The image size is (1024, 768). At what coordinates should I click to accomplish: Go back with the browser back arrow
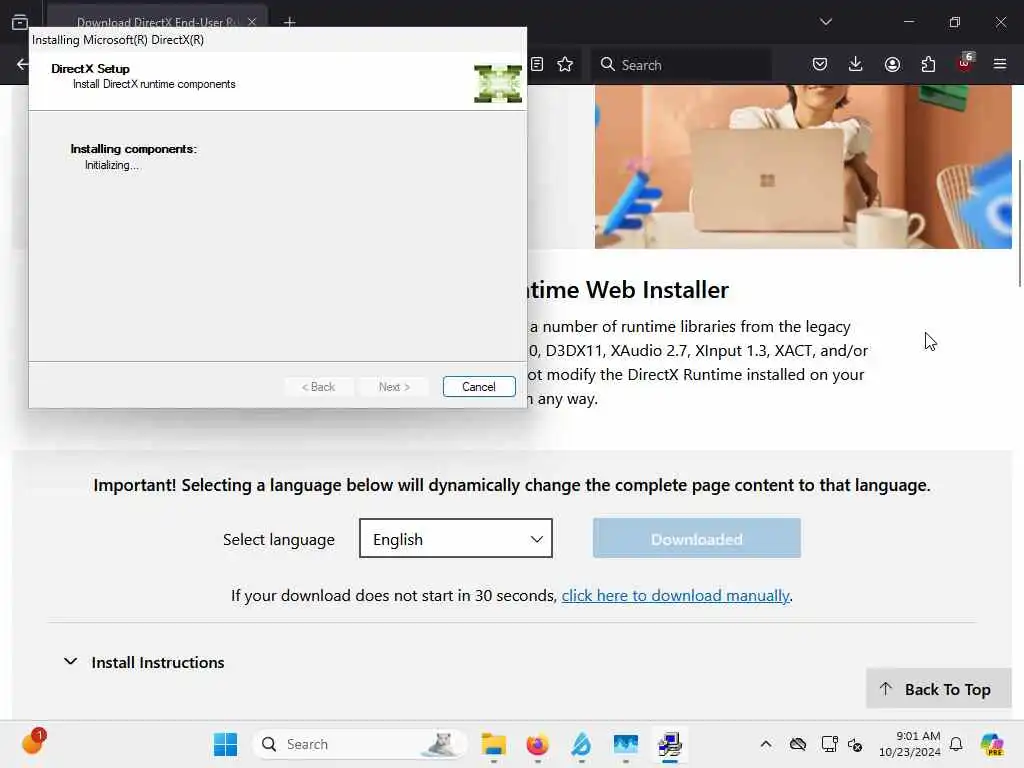(x=22, y=64)
